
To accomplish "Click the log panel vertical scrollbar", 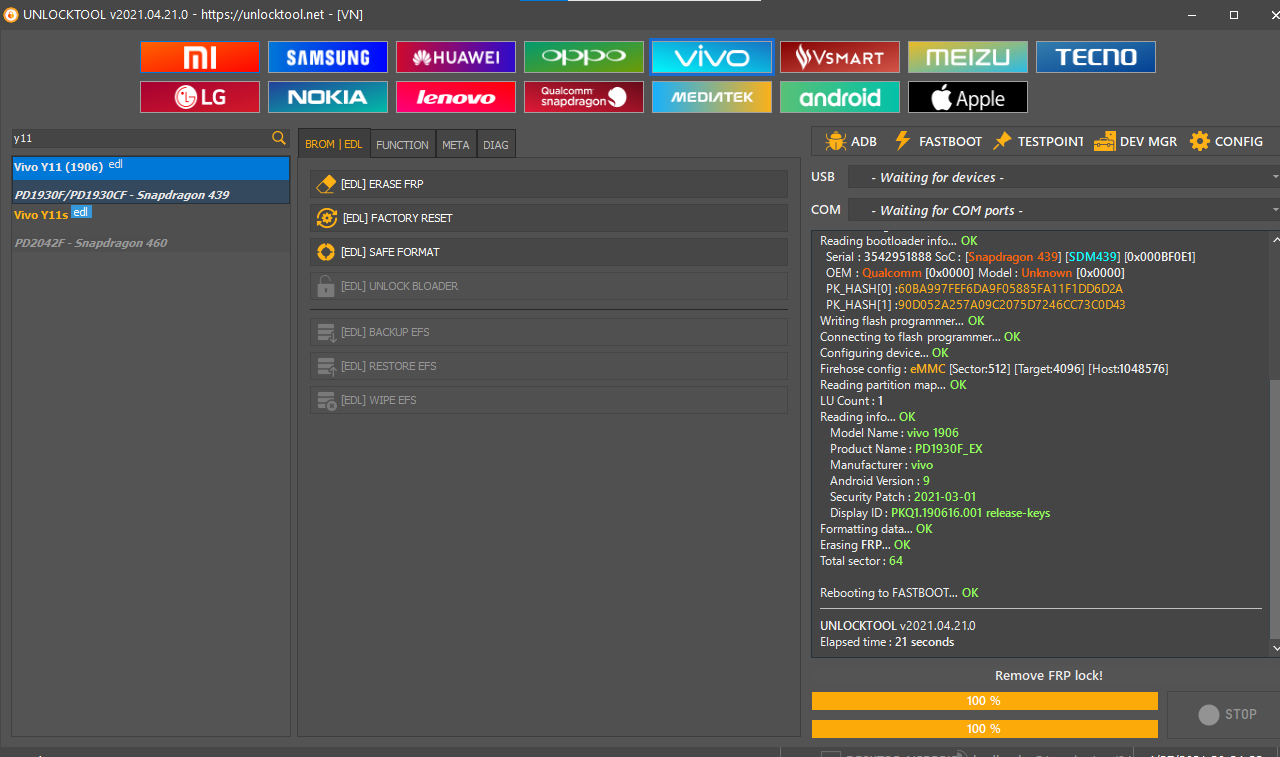I will (1274, 510).
